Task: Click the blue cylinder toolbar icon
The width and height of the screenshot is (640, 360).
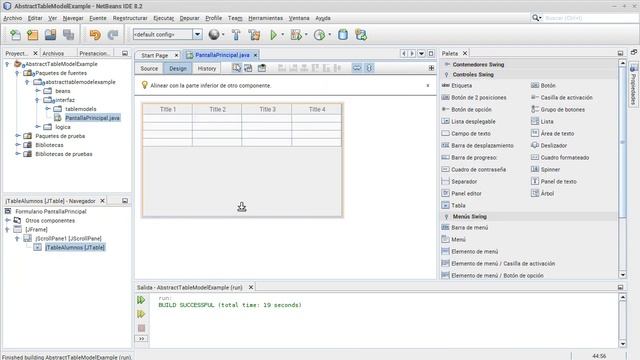Action: pos(343,35)
